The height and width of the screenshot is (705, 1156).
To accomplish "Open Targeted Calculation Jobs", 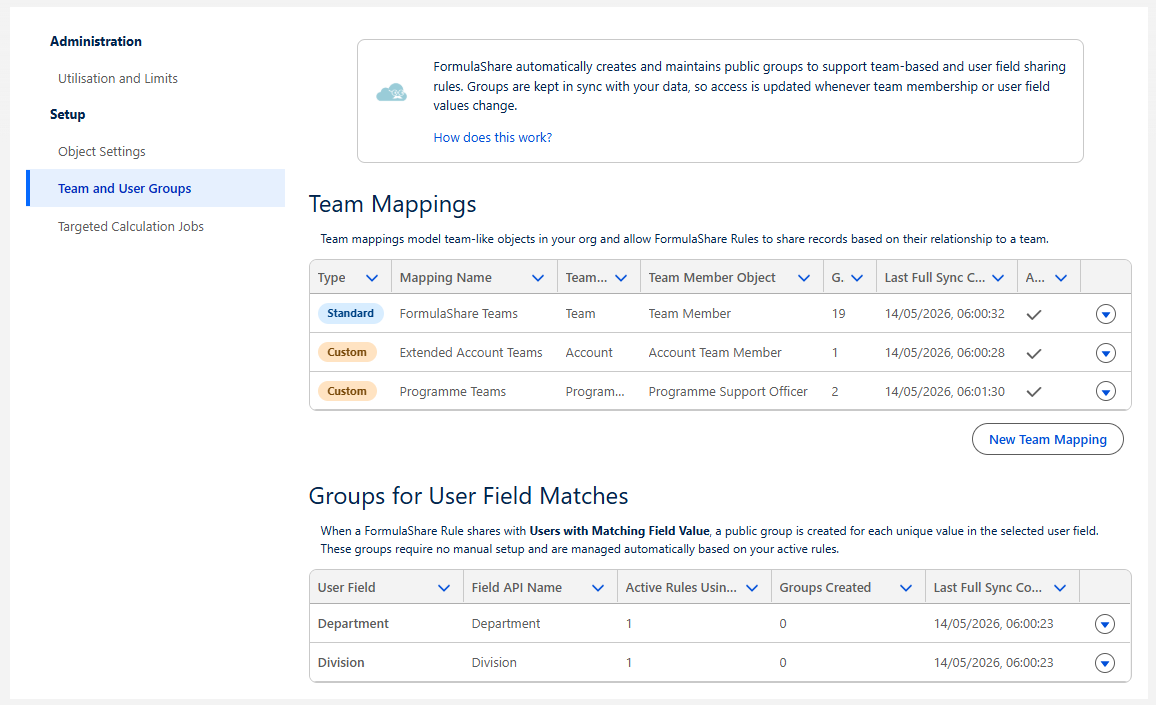I will click(x=130, y=226).
